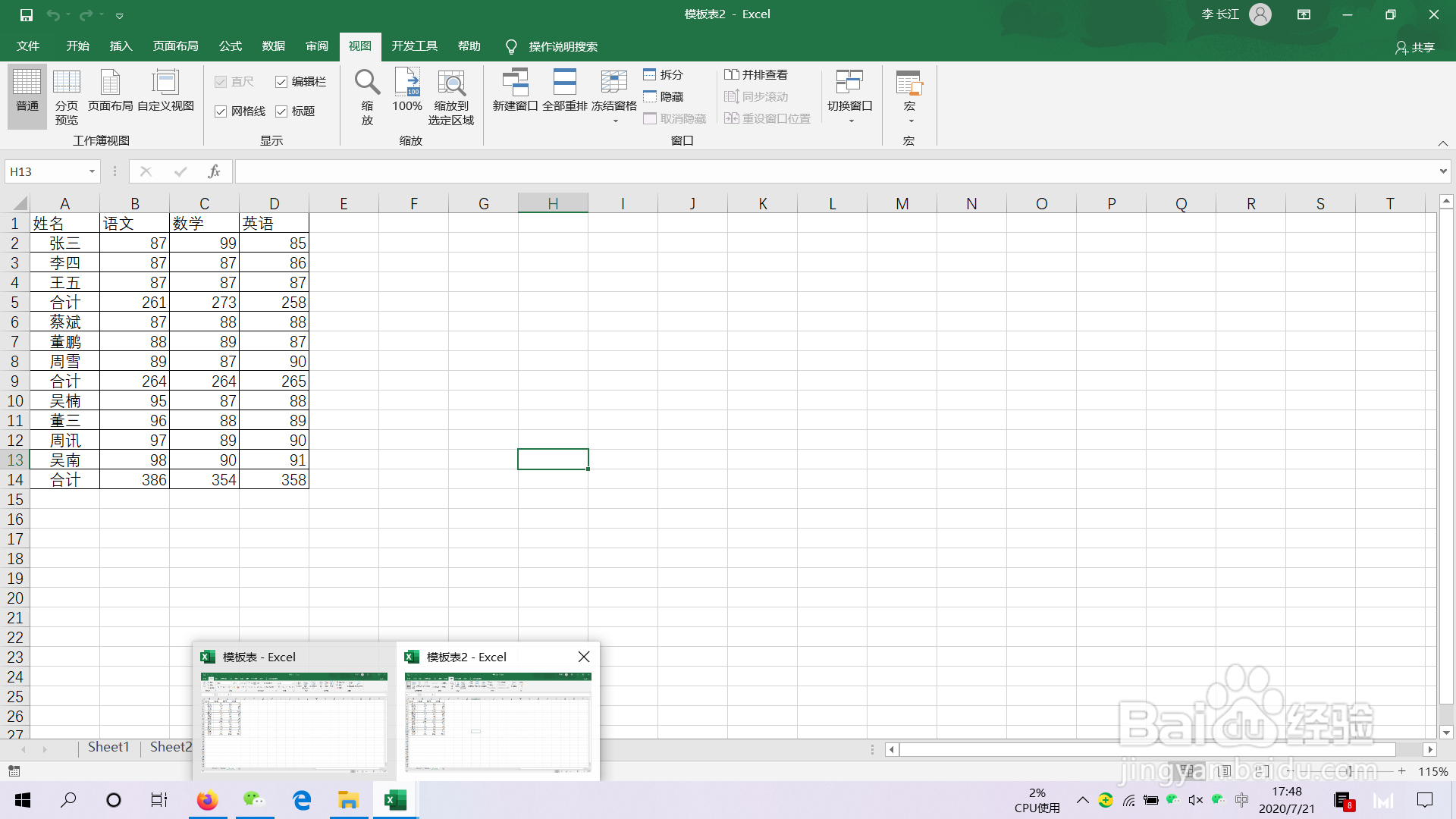Open a New Window (新建窗口)

[515, 83]
